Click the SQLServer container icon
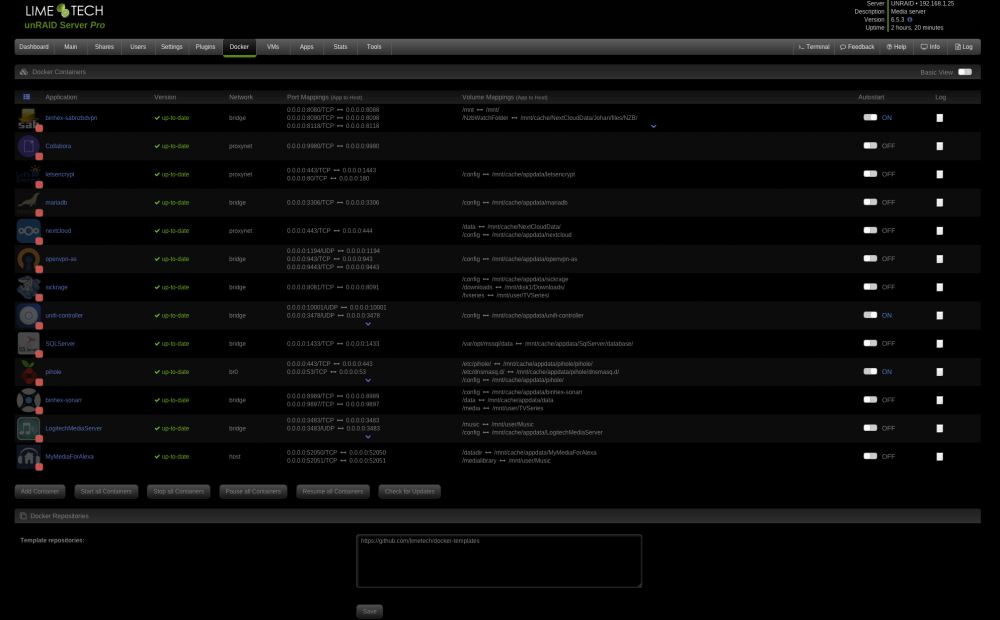 click(29, 344)
